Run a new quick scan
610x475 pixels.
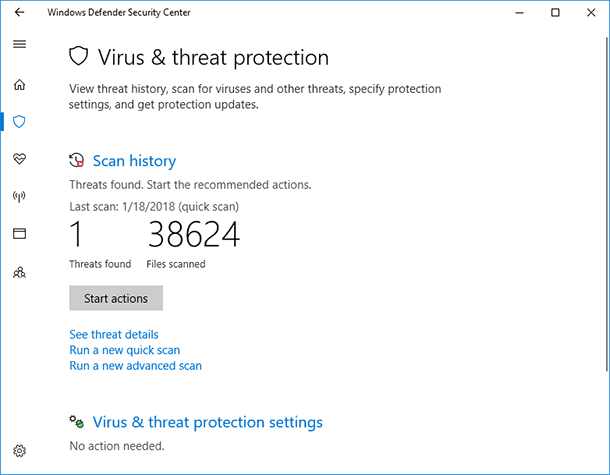124,350
